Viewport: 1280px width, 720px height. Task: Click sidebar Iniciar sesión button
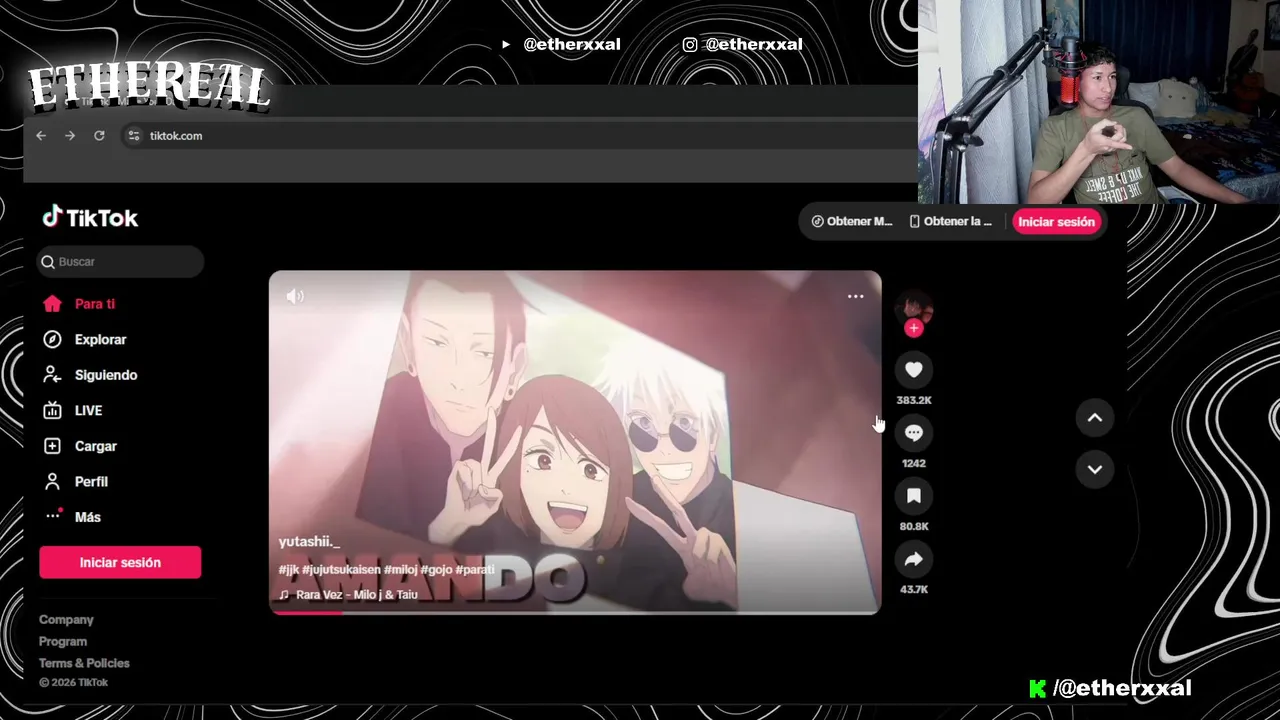coord(120,563)
